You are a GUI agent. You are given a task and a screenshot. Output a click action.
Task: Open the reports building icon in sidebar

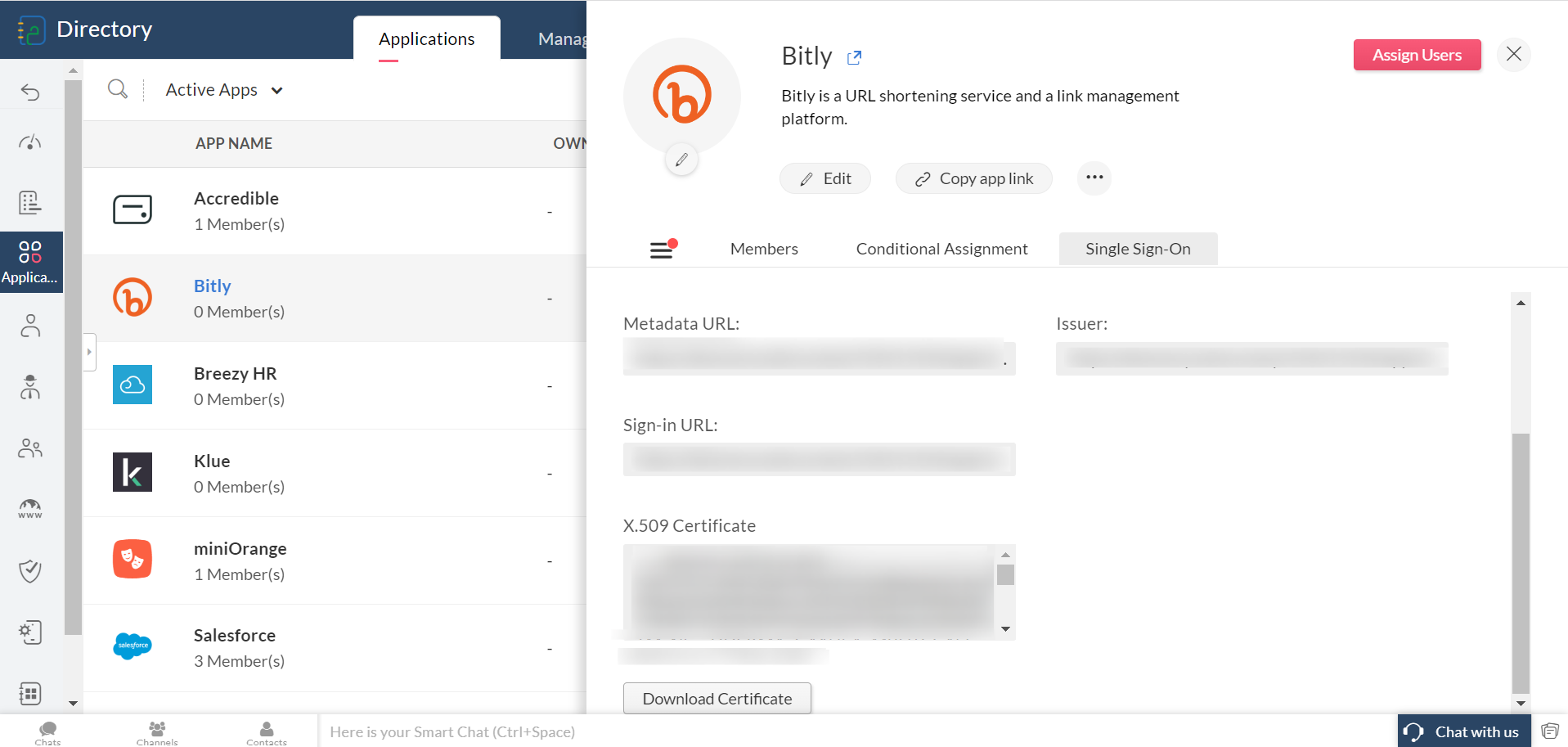point(30,202)
